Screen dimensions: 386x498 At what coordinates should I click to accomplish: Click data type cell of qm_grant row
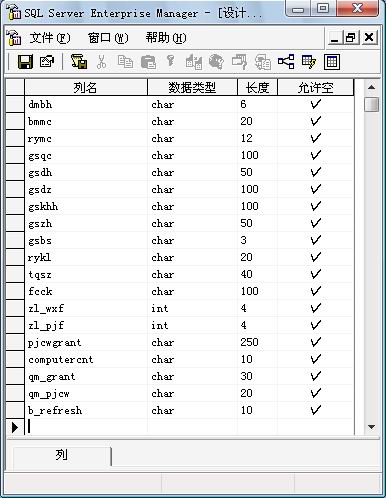point(192,376)
